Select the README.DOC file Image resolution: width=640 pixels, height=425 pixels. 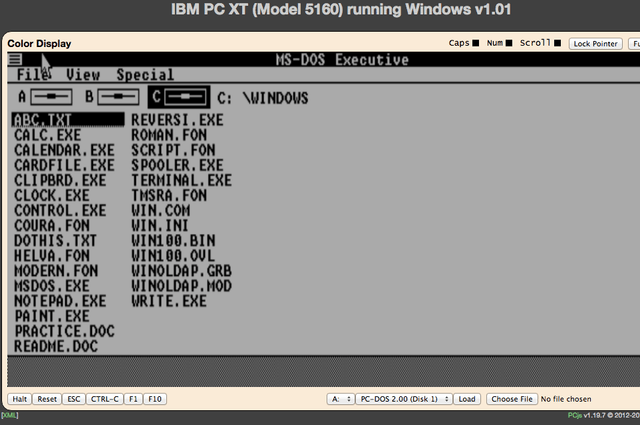coord(56,347)
